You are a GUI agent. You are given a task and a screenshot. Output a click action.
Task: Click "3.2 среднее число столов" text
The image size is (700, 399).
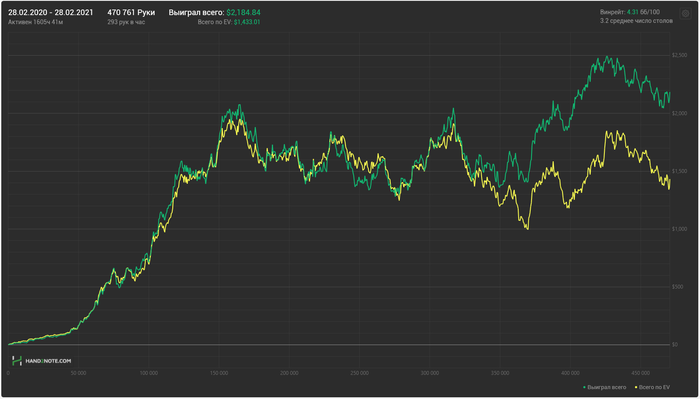tap(636, 21)
